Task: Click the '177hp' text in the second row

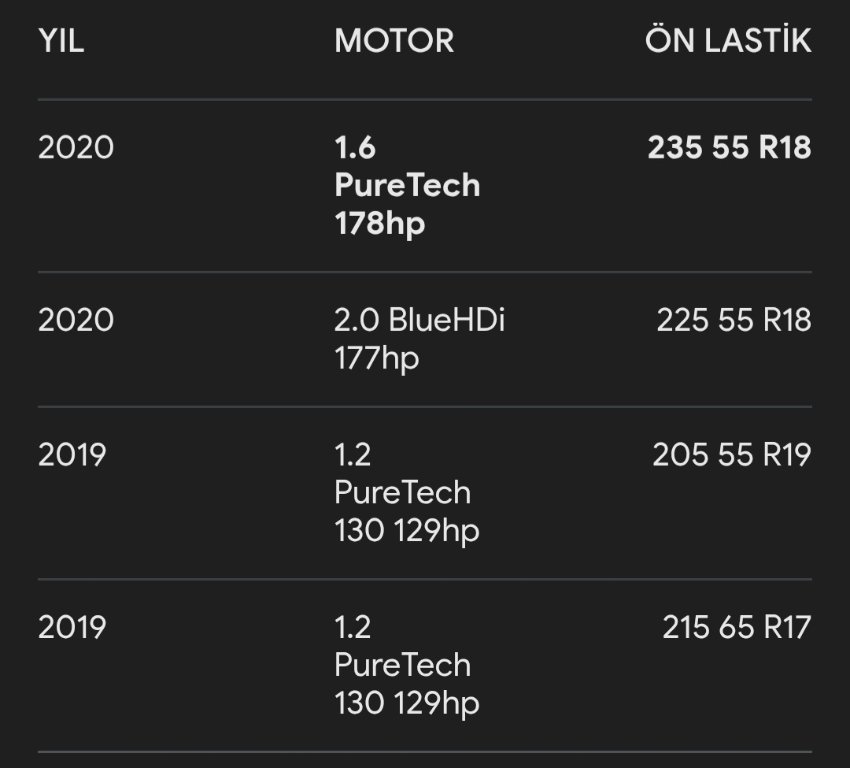Action: 377,357
